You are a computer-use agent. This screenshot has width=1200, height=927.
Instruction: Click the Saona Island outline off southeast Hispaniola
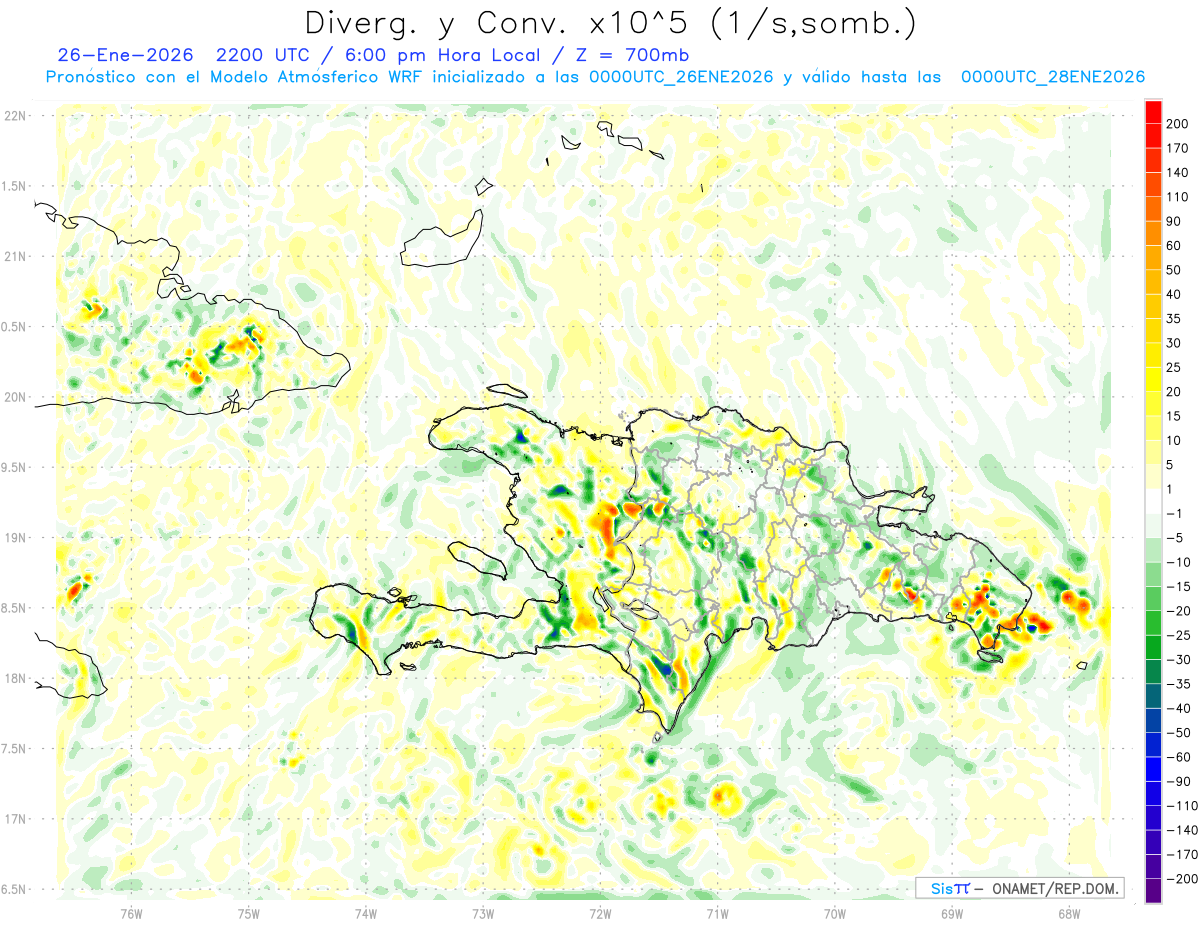point(992,656)
